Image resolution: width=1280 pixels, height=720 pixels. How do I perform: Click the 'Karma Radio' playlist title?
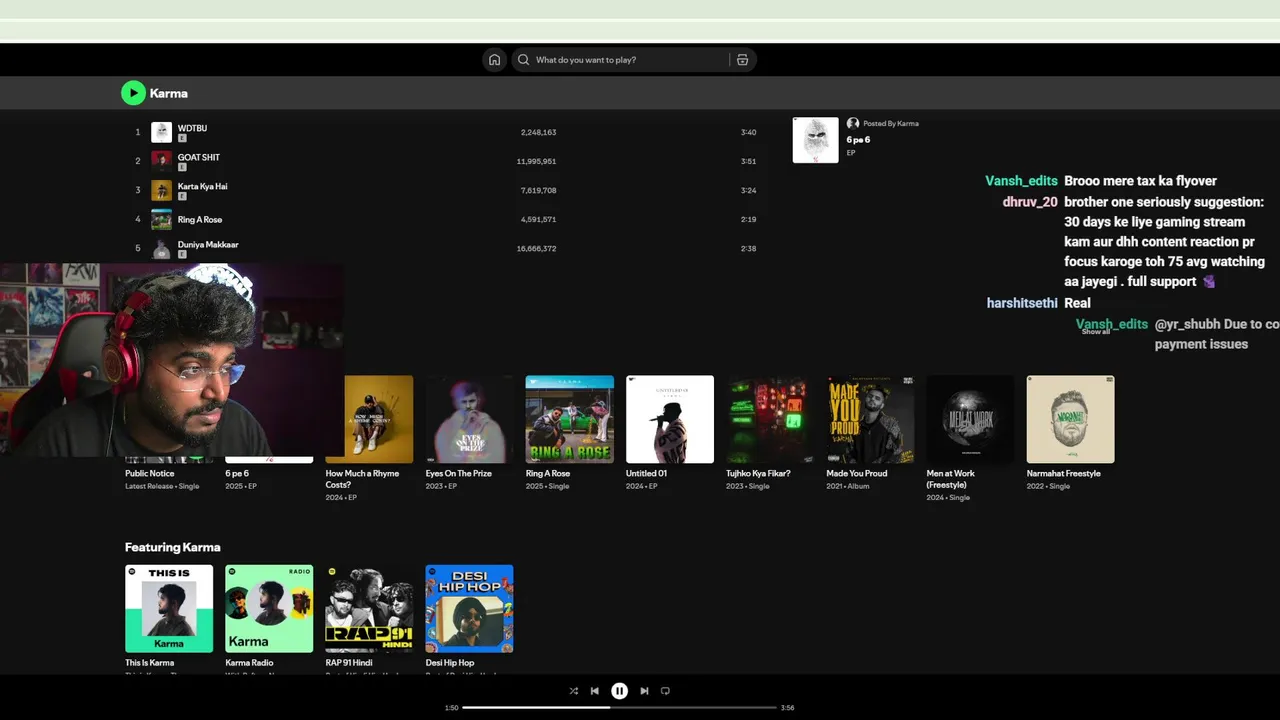(249, 663)
